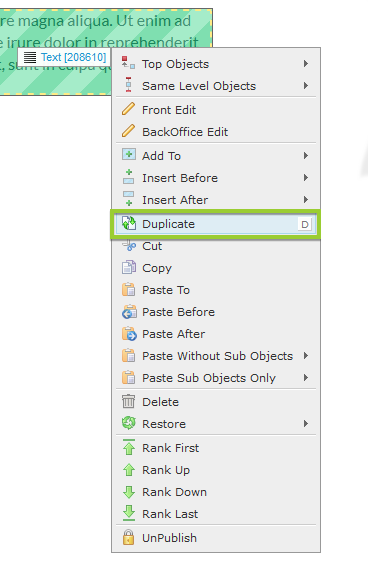Click the padlock UnPublish icon
This screenshot has height=581, width=368.
pos(129,538)
